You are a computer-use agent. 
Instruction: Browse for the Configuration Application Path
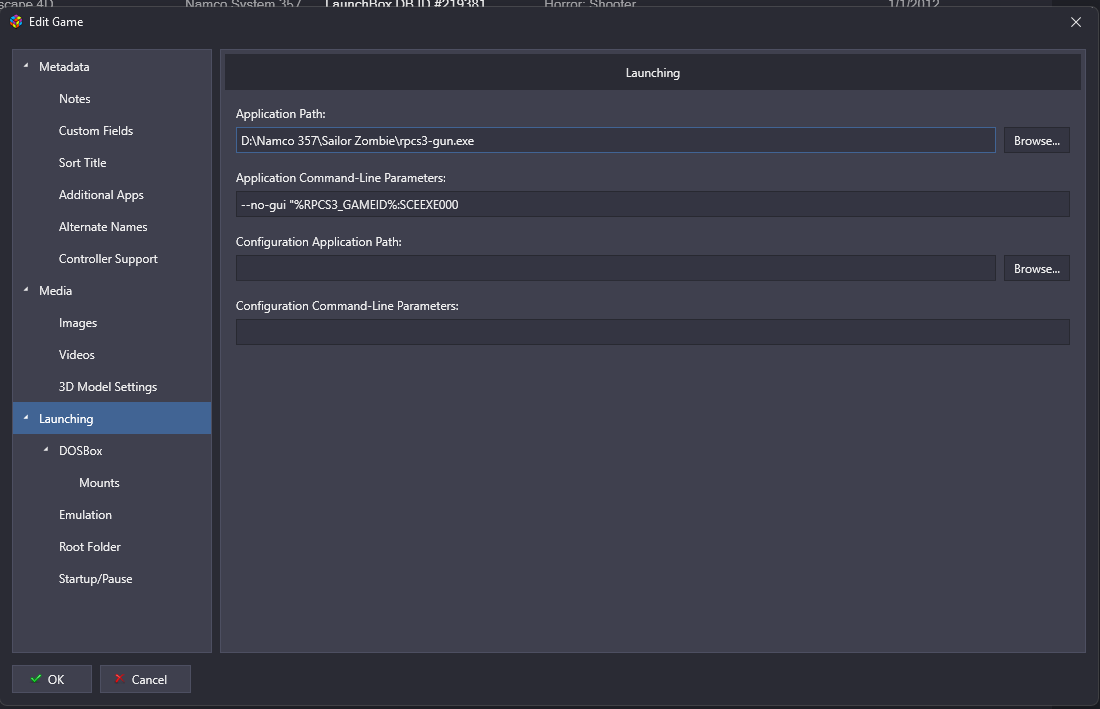(x=1036, y=269)
